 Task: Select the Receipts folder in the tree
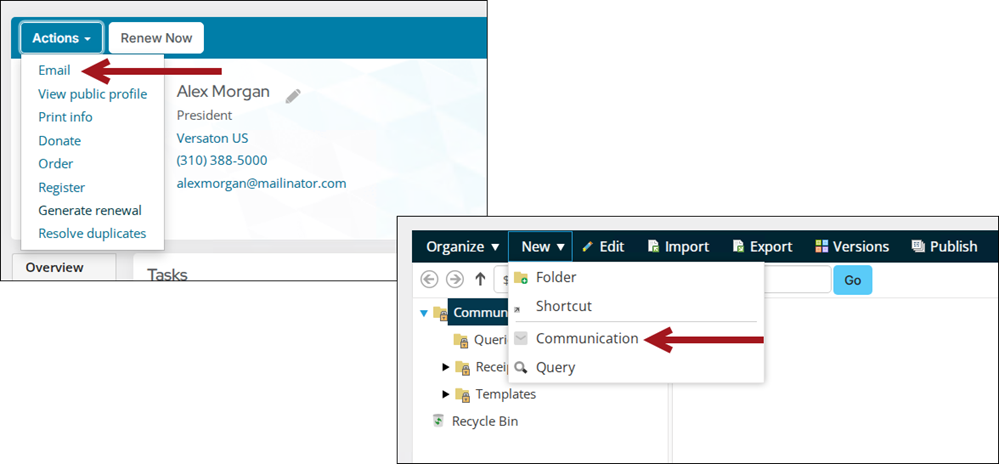[x=492, y=366]
